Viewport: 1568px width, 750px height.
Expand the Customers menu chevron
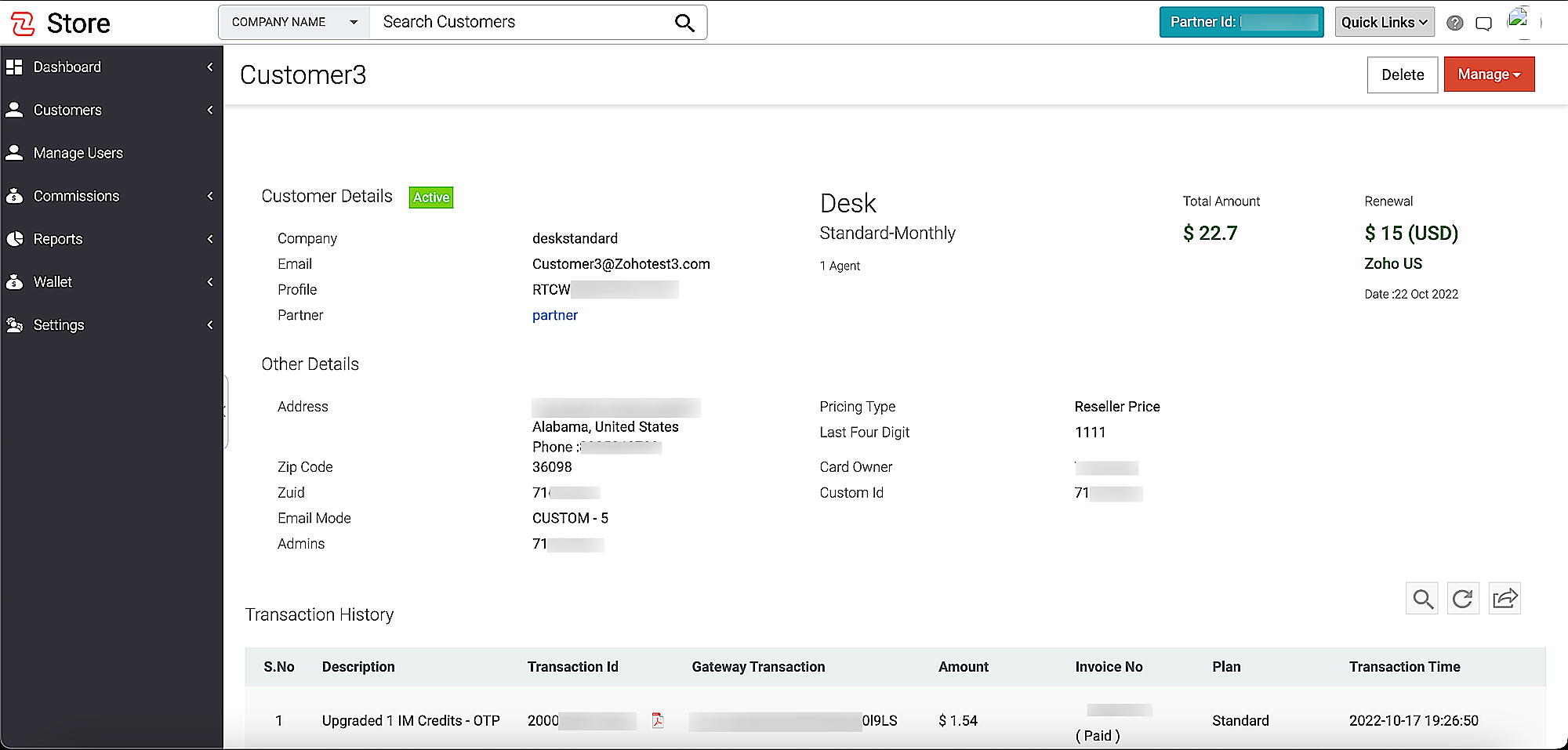click(x=210, y=111)
